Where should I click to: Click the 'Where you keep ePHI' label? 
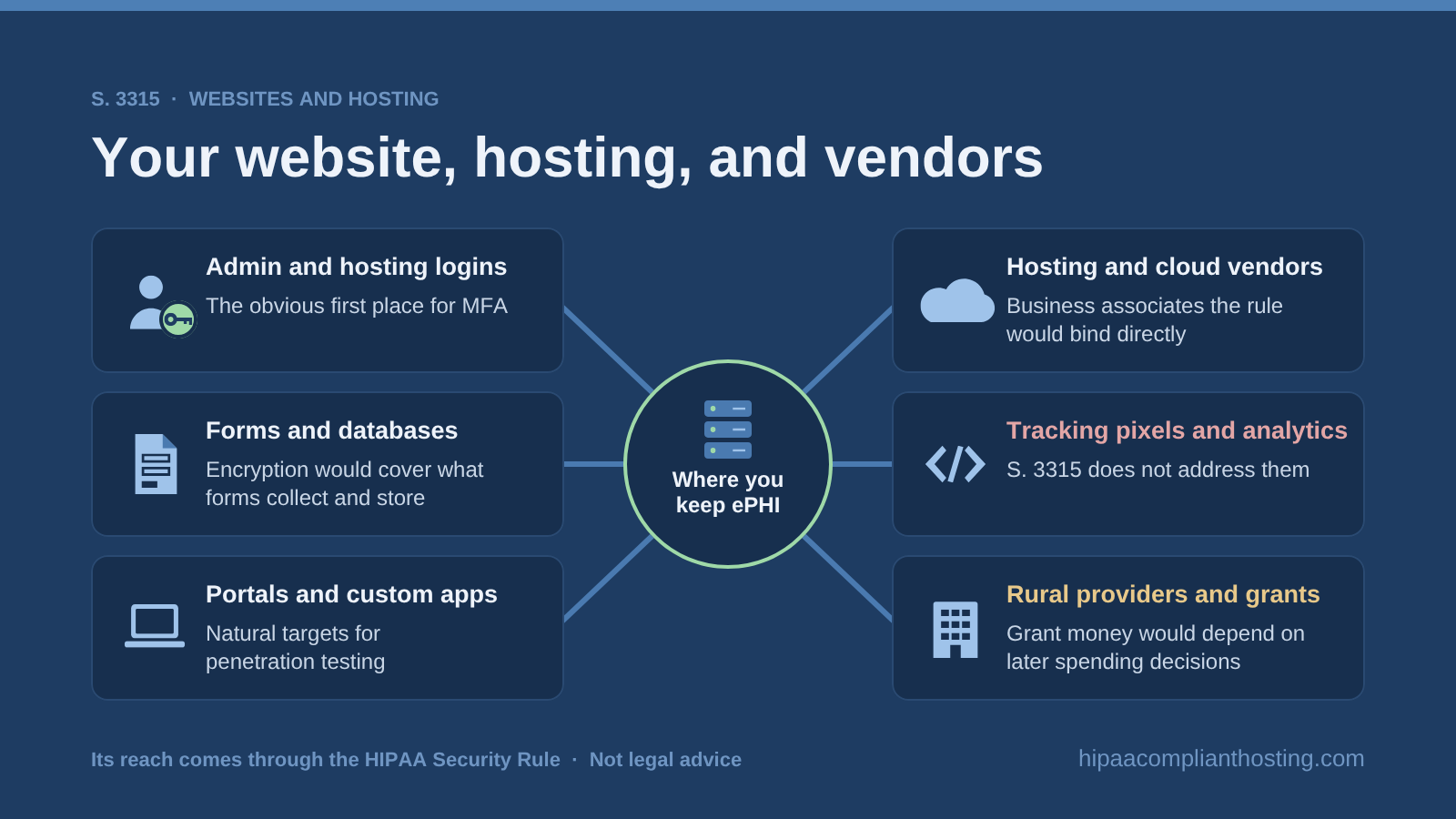(x=728, y=492)
